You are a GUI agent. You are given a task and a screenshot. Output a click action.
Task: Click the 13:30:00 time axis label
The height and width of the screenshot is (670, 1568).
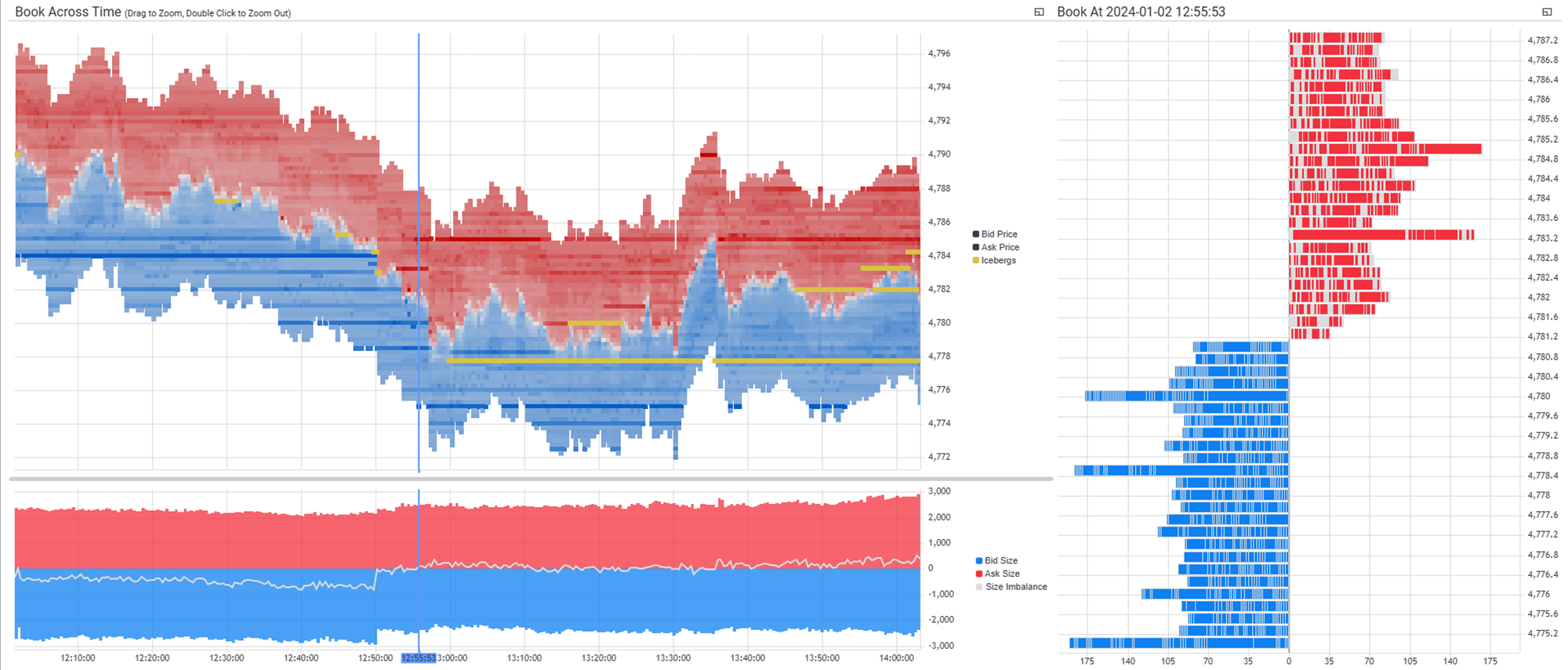pyautogui.click(x=673, y=658)
